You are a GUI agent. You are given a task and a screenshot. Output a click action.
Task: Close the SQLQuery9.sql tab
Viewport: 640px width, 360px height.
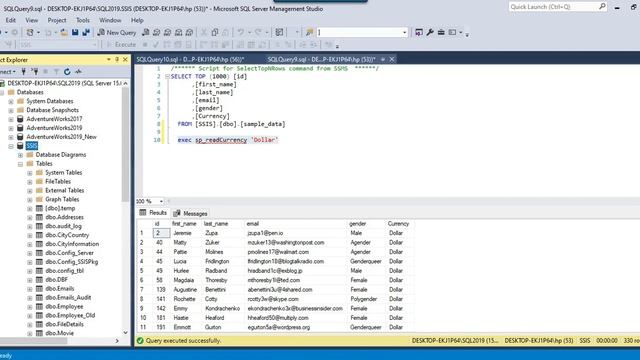[392, 59]
